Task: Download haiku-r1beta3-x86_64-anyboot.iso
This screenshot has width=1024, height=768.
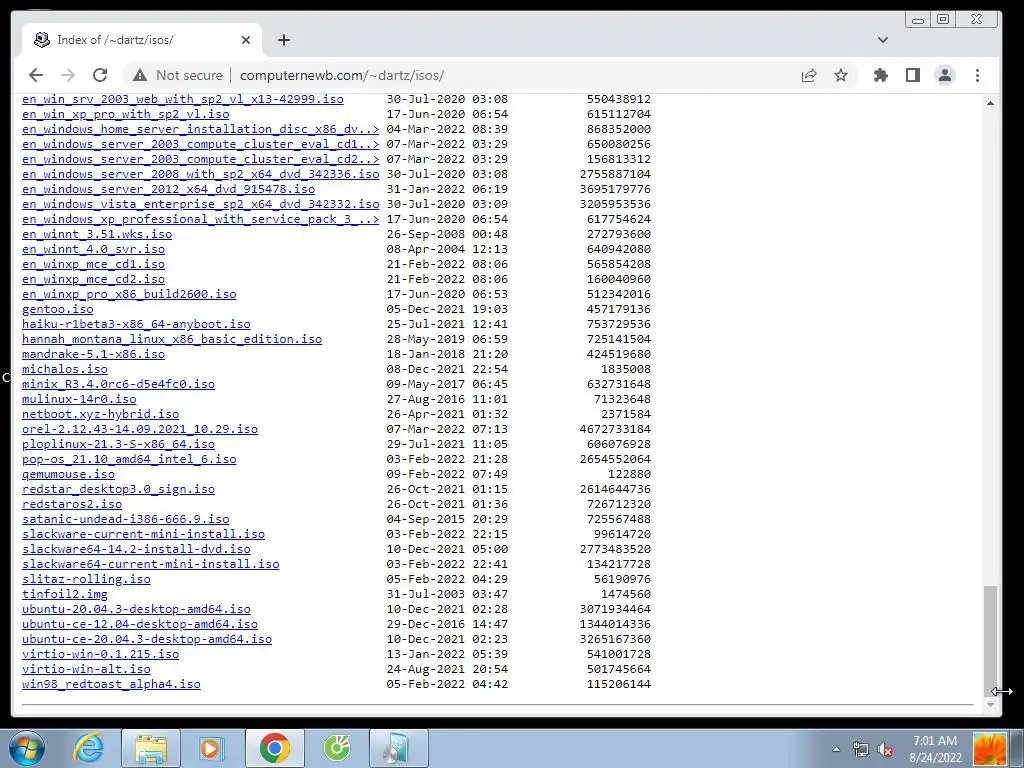Action: (x=136, y=324)
